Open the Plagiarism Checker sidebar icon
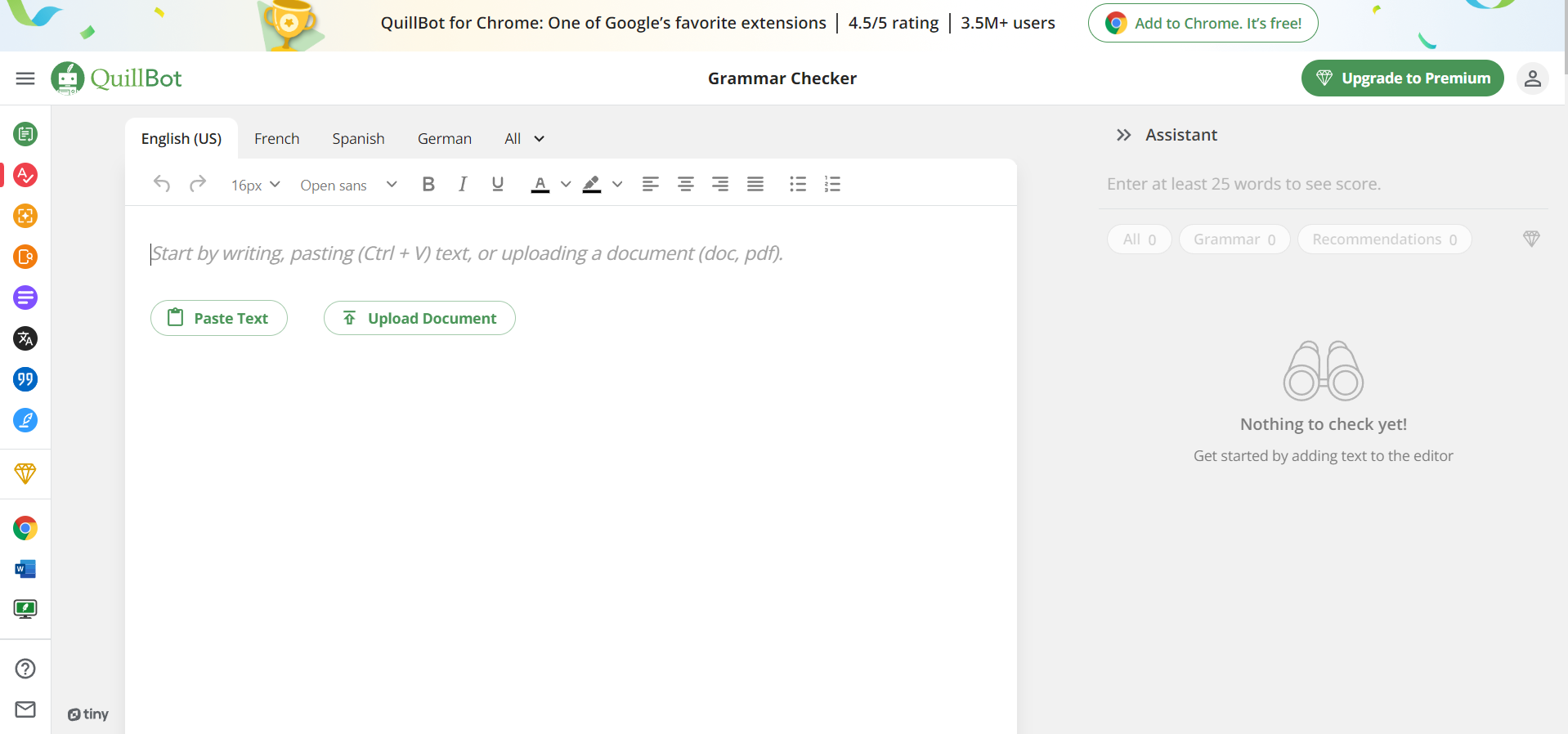This screenshot has height=734, width=1568. (25, 257)
